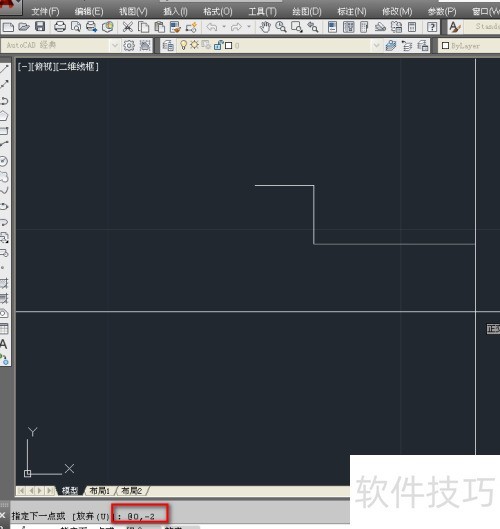Open the 视图(V) menu
This screenshot has height=529, width=500.
click(133, 12)
